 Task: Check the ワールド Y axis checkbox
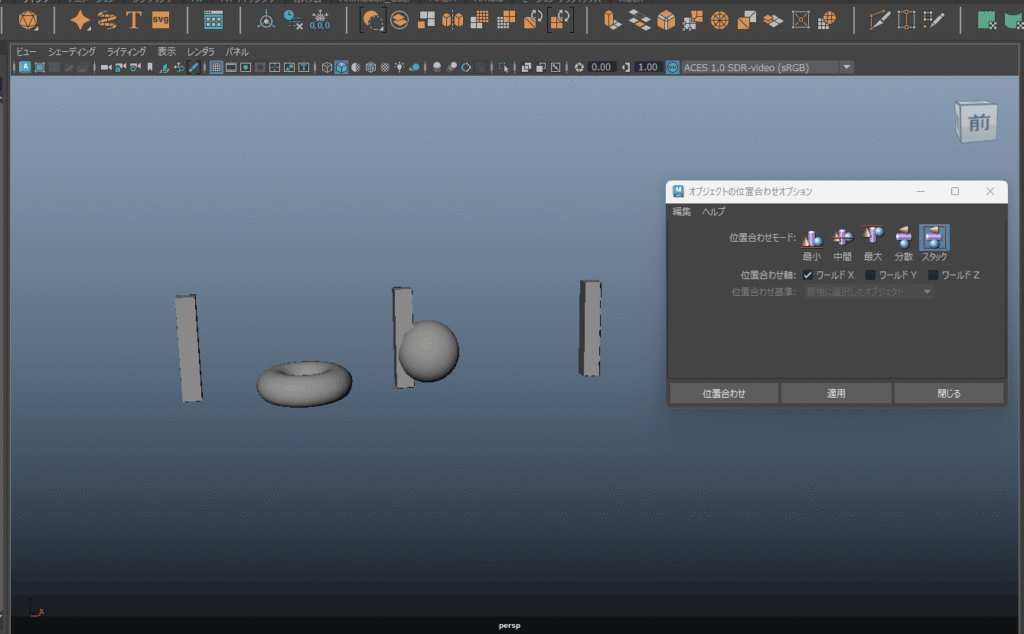pyautogui.click(x=871, y=275)
